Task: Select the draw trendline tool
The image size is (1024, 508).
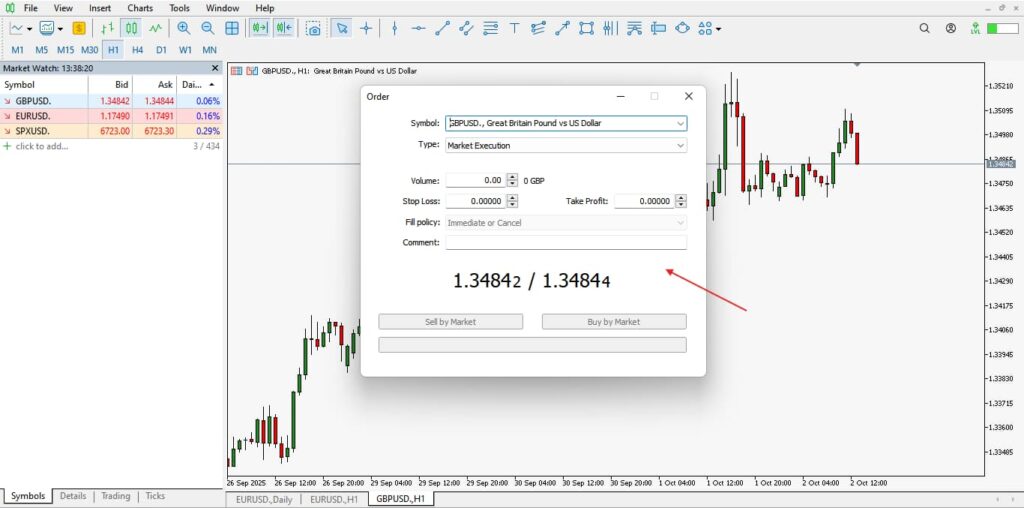Action: coord(442,29)
